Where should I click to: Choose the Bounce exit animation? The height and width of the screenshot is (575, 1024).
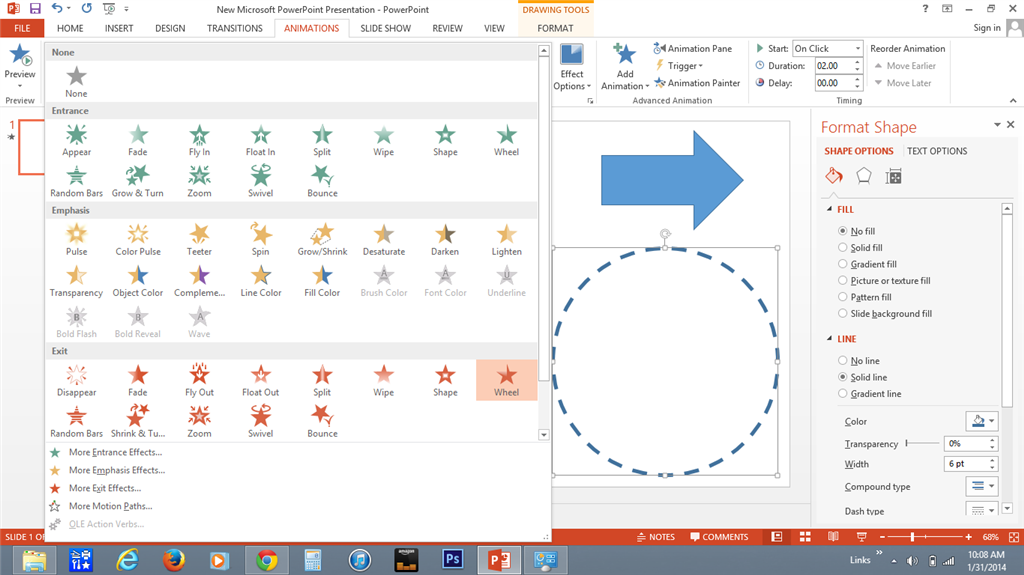[x=322, y=422]
